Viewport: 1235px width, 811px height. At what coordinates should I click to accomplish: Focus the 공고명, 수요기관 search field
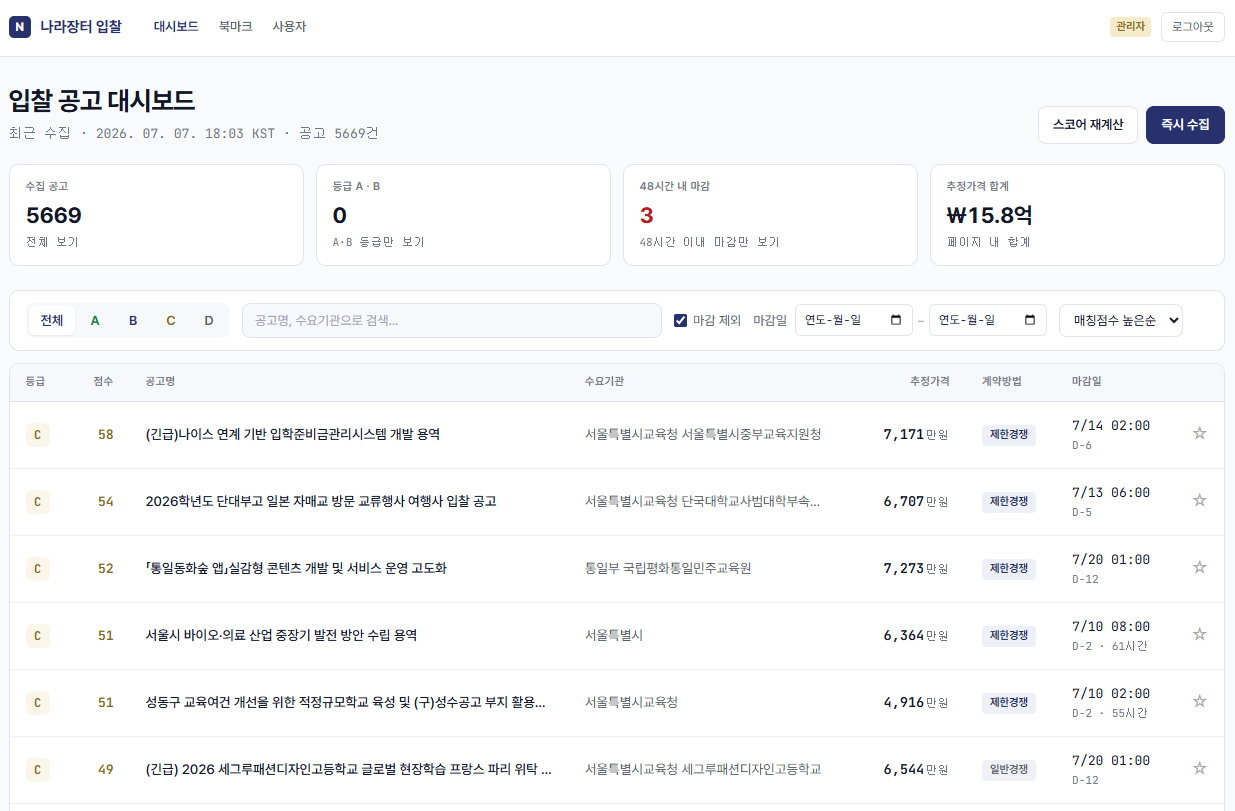point(452,320)
